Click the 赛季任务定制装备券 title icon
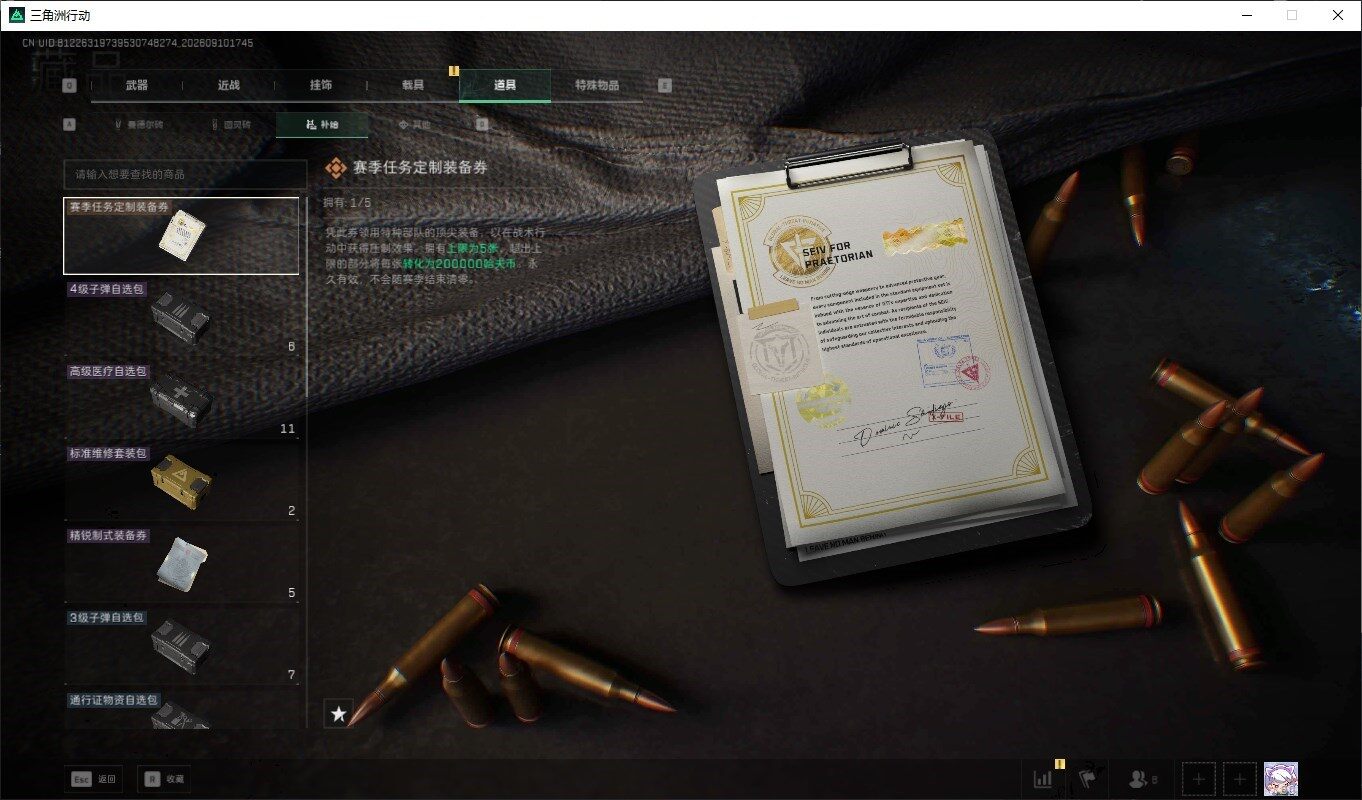This screenshot has width=1362, height=800. (x=336, y=168)
